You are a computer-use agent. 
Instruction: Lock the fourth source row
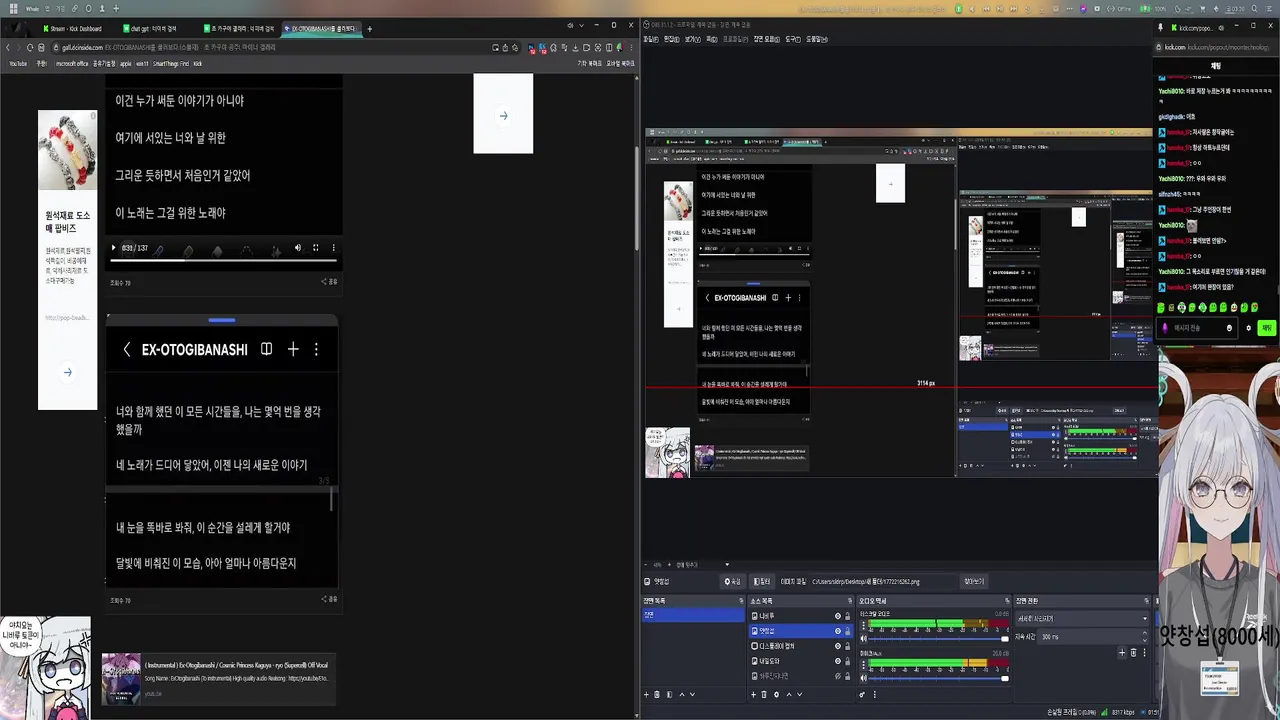point(848,661)
